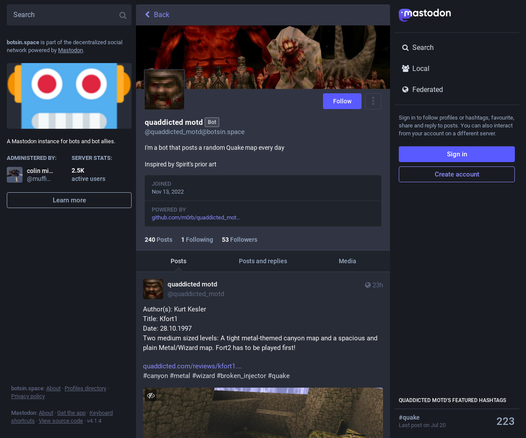
Task: Open the quaddicted.com/reviews/kfort1 link
Action: point(192,366)
